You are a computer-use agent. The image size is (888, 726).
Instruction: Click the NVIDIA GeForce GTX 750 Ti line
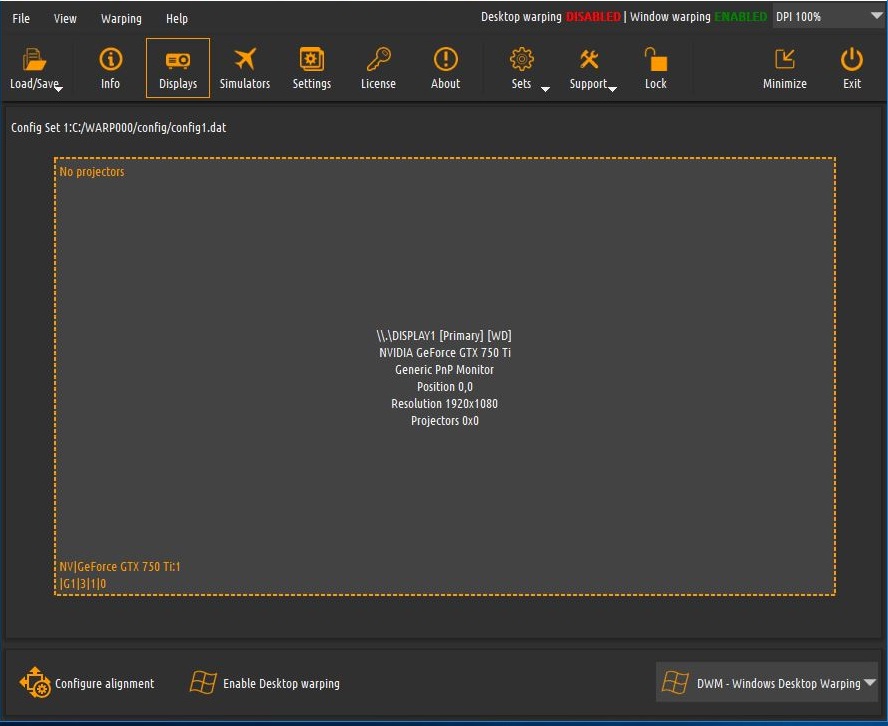pos(445,353)
